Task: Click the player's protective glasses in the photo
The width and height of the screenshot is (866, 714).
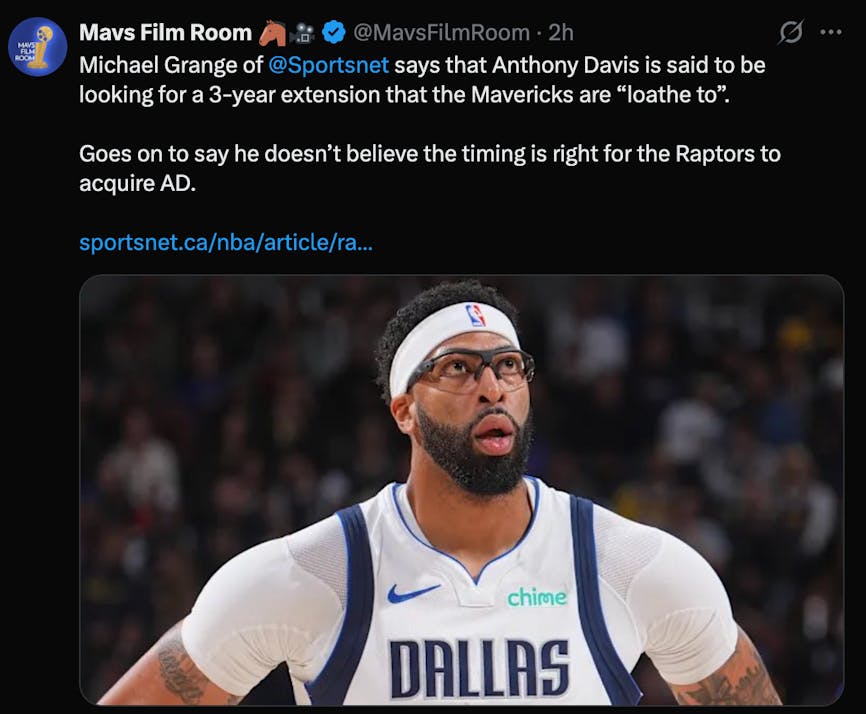Action: click(x=471, y=370)
